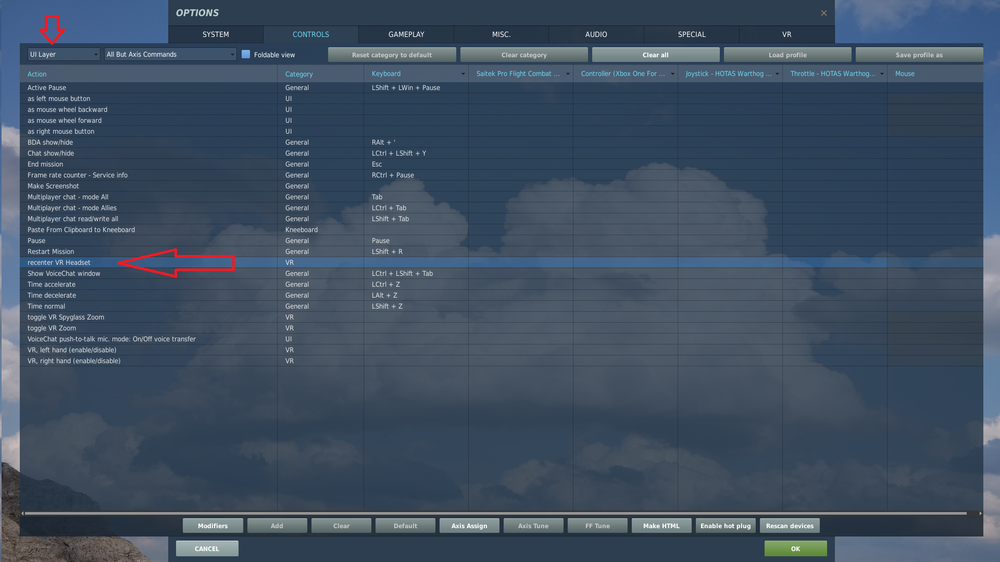
Task: Open the All But Axis Commands dropdown
Action: click(x=170, y=54)
